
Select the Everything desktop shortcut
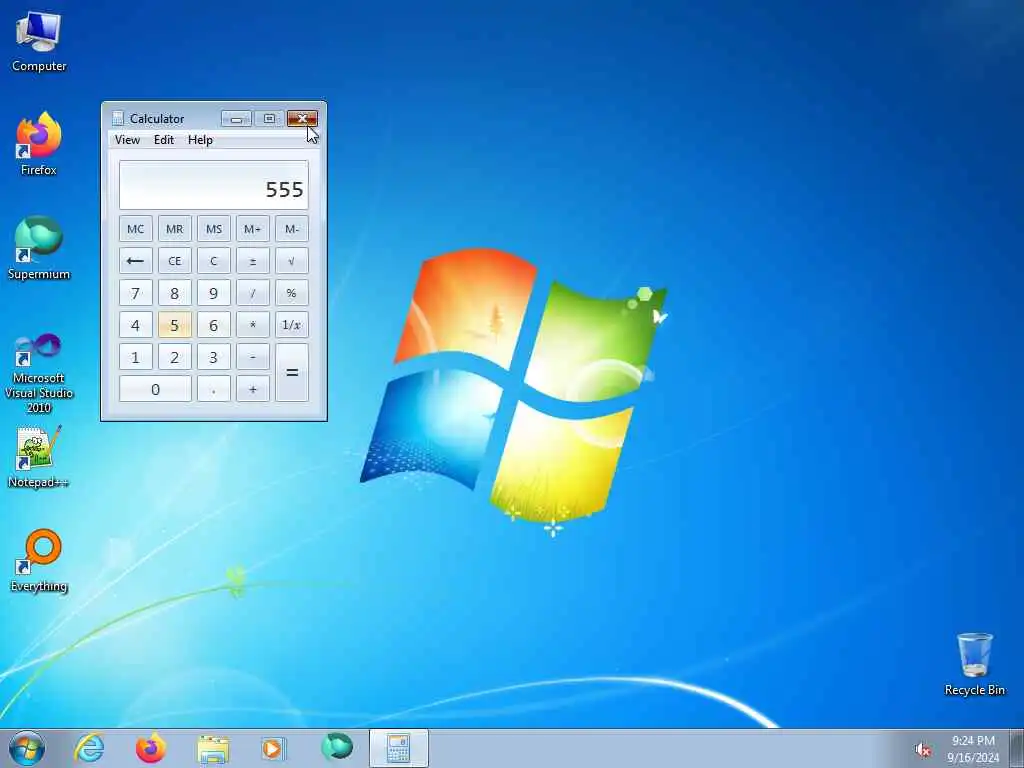coord(39,560)
